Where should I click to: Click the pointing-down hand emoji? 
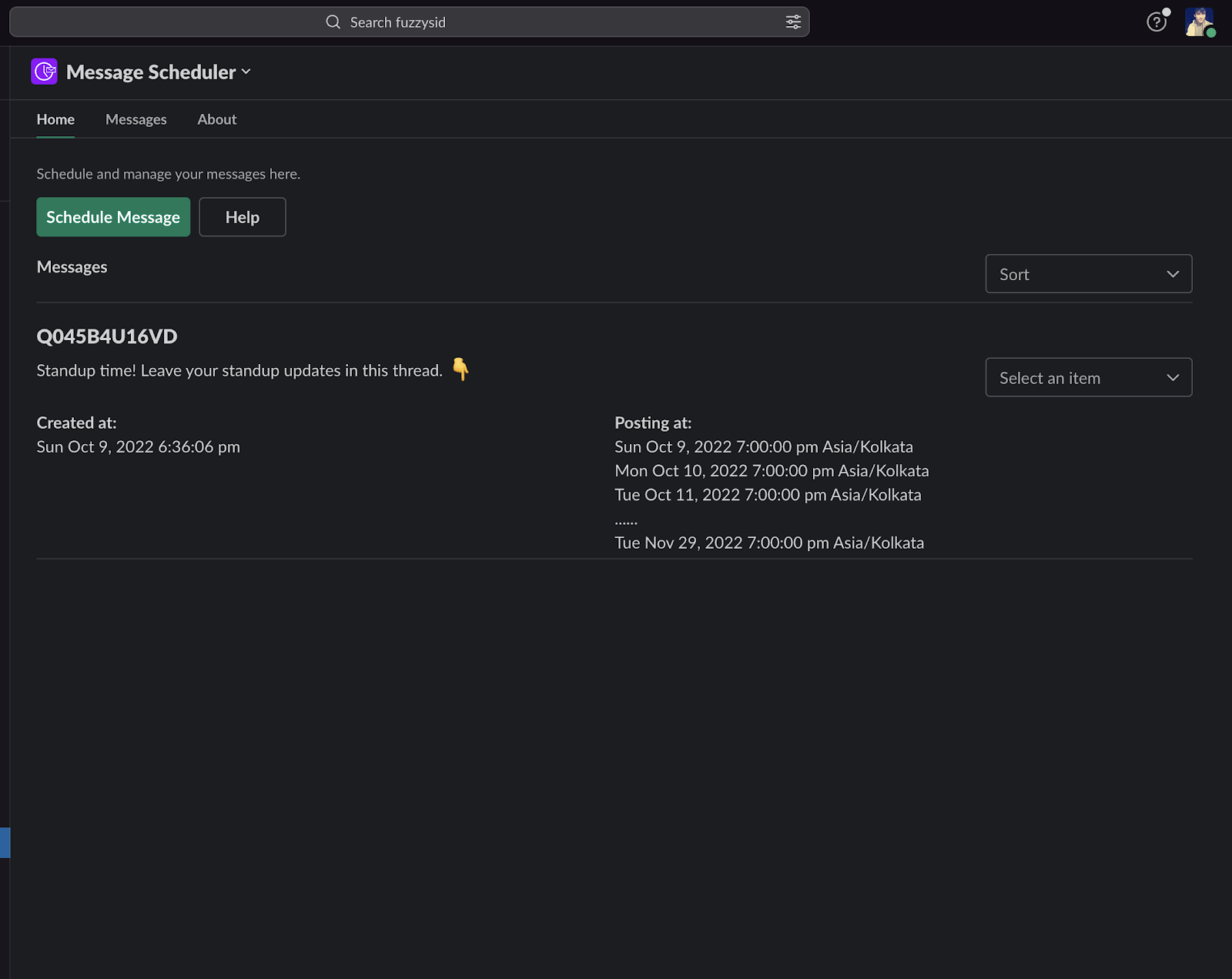click(460, 369)
